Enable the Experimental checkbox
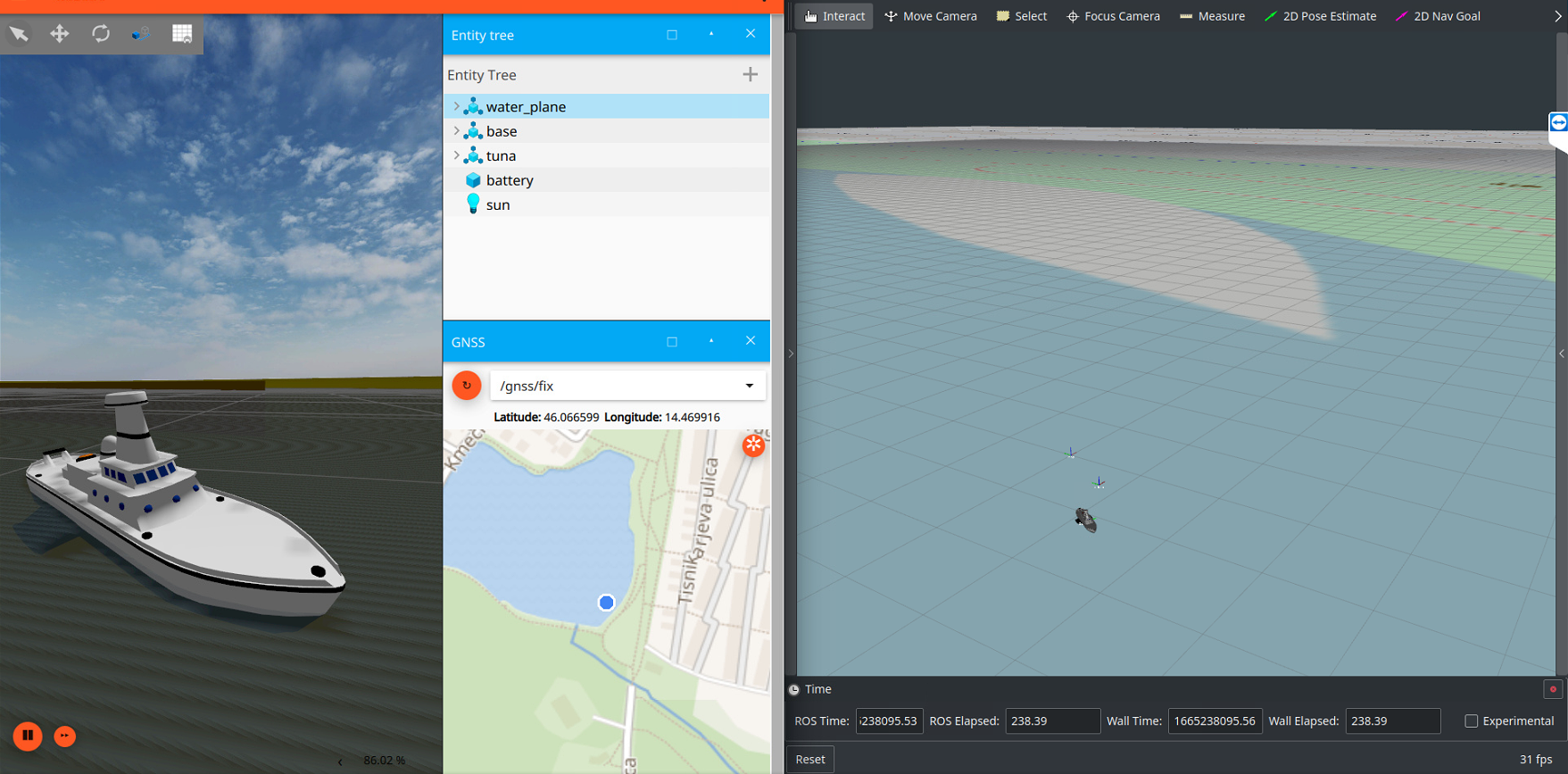 click(1471, 721)
